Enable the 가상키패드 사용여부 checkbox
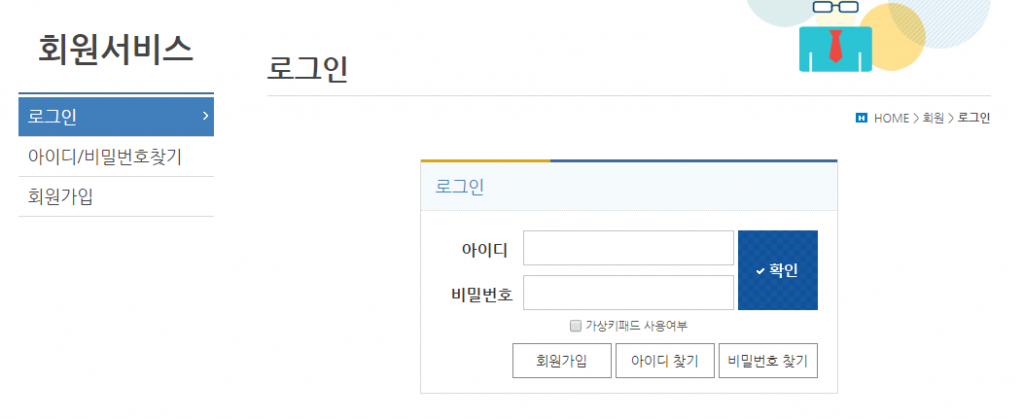Viewport: 1024px width, 419px height. 575,325
